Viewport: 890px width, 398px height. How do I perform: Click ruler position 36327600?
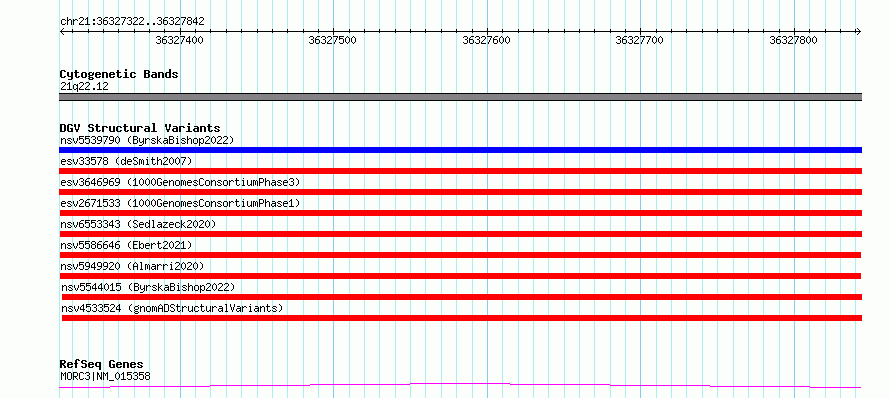coord(486,40)
